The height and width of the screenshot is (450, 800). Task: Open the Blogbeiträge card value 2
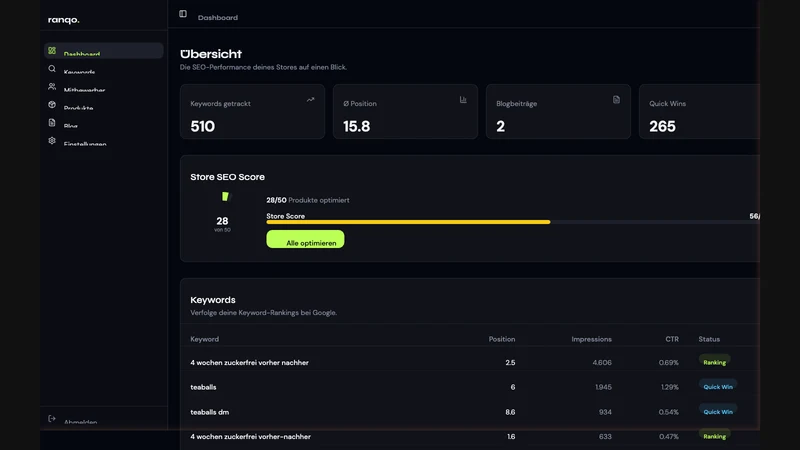(x=559, y=112)
